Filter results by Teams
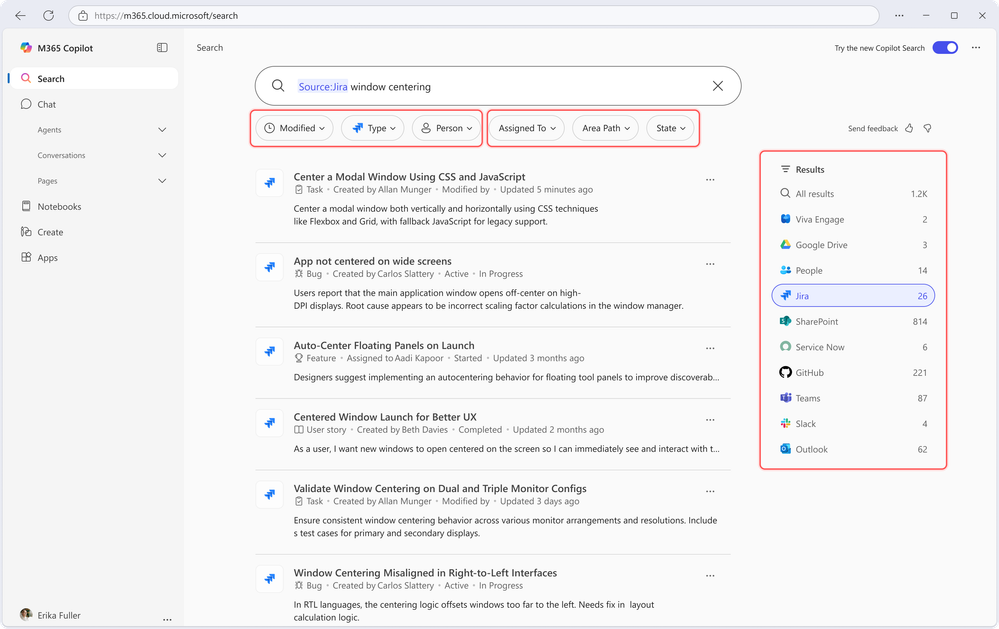999x629 pixels. coord(853,398)
